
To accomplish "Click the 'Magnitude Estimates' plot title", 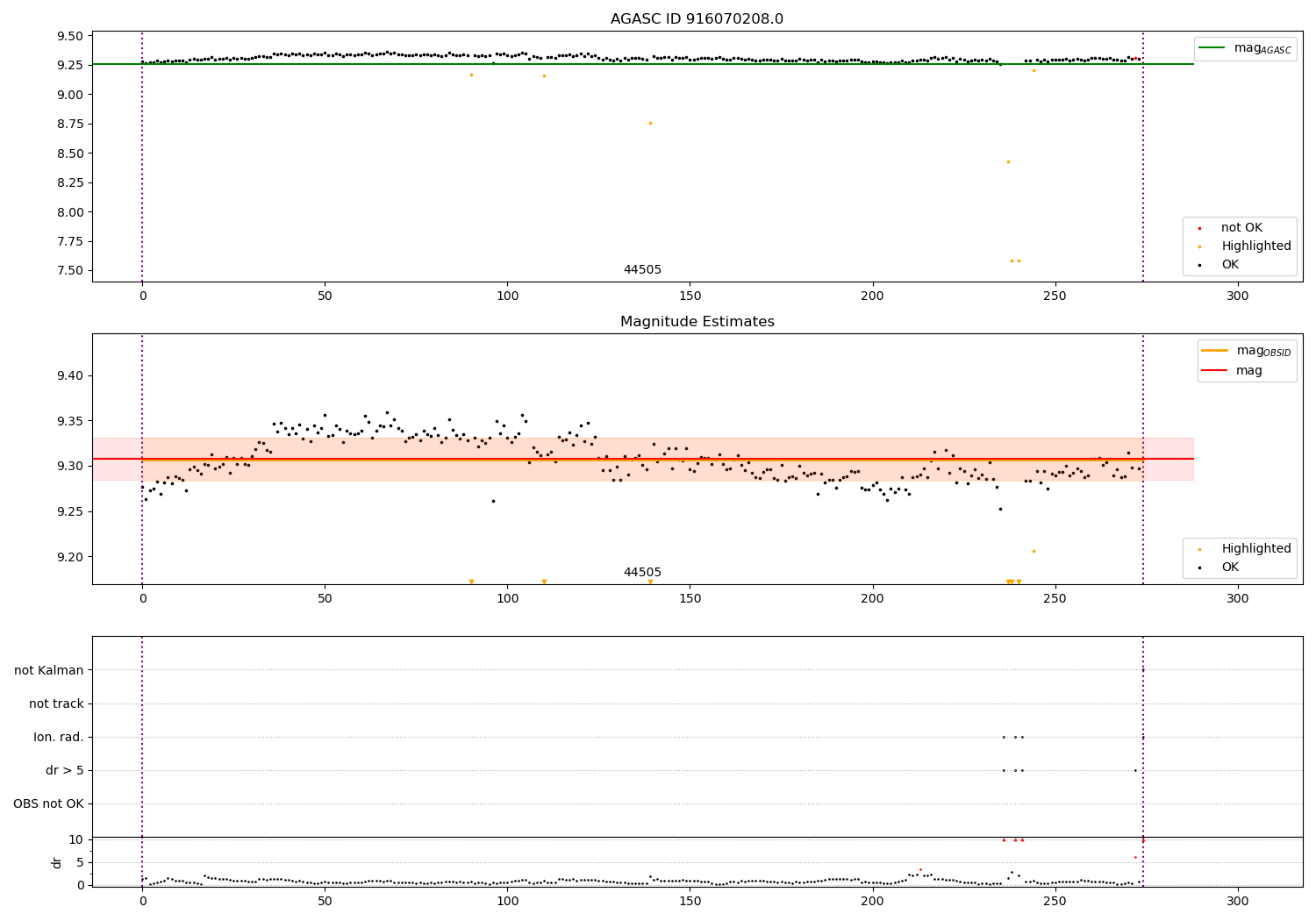I will coord(697,322).
